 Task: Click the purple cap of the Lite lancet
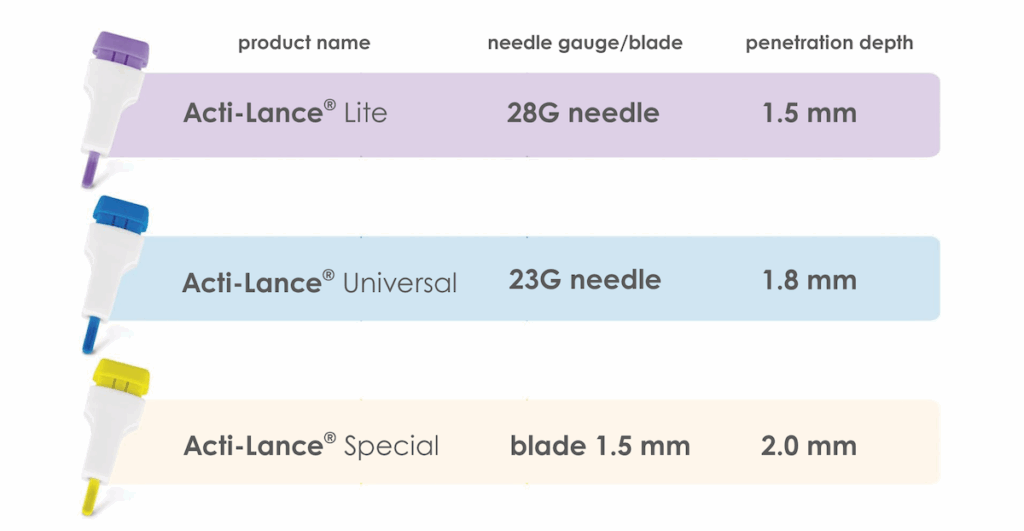pyautogui.click(x=121, y=47)
